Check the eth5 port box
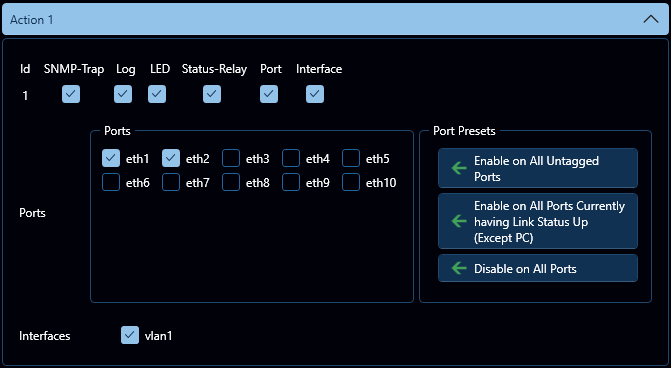Viewport: 671px width, 368px height. pos(351,158)
